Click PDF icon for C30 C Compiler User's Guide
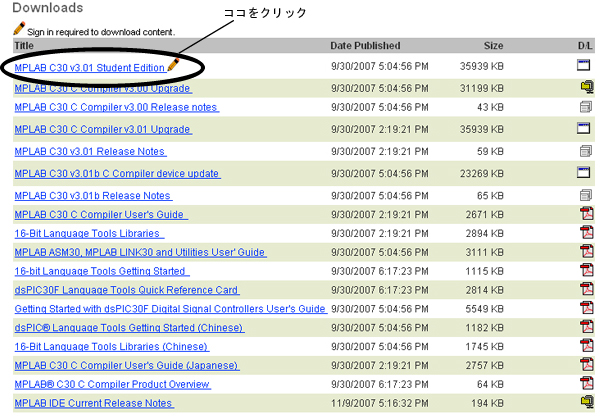This screenshot has width=604, height=419. (587, 213)
